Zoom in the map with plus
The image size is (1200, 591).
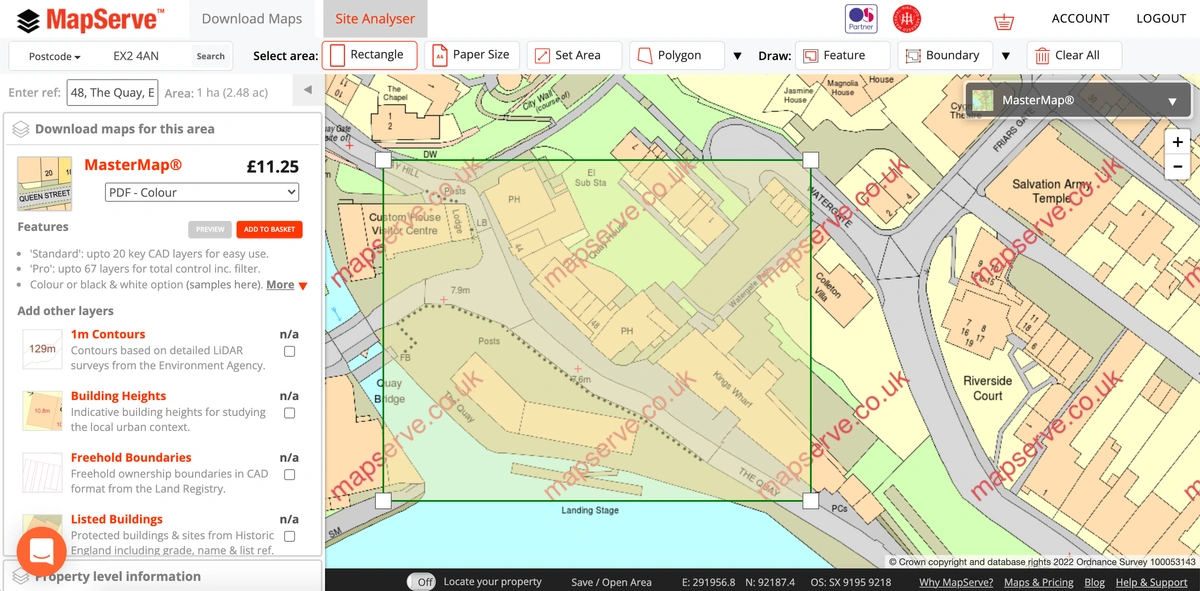point(1178,143)
